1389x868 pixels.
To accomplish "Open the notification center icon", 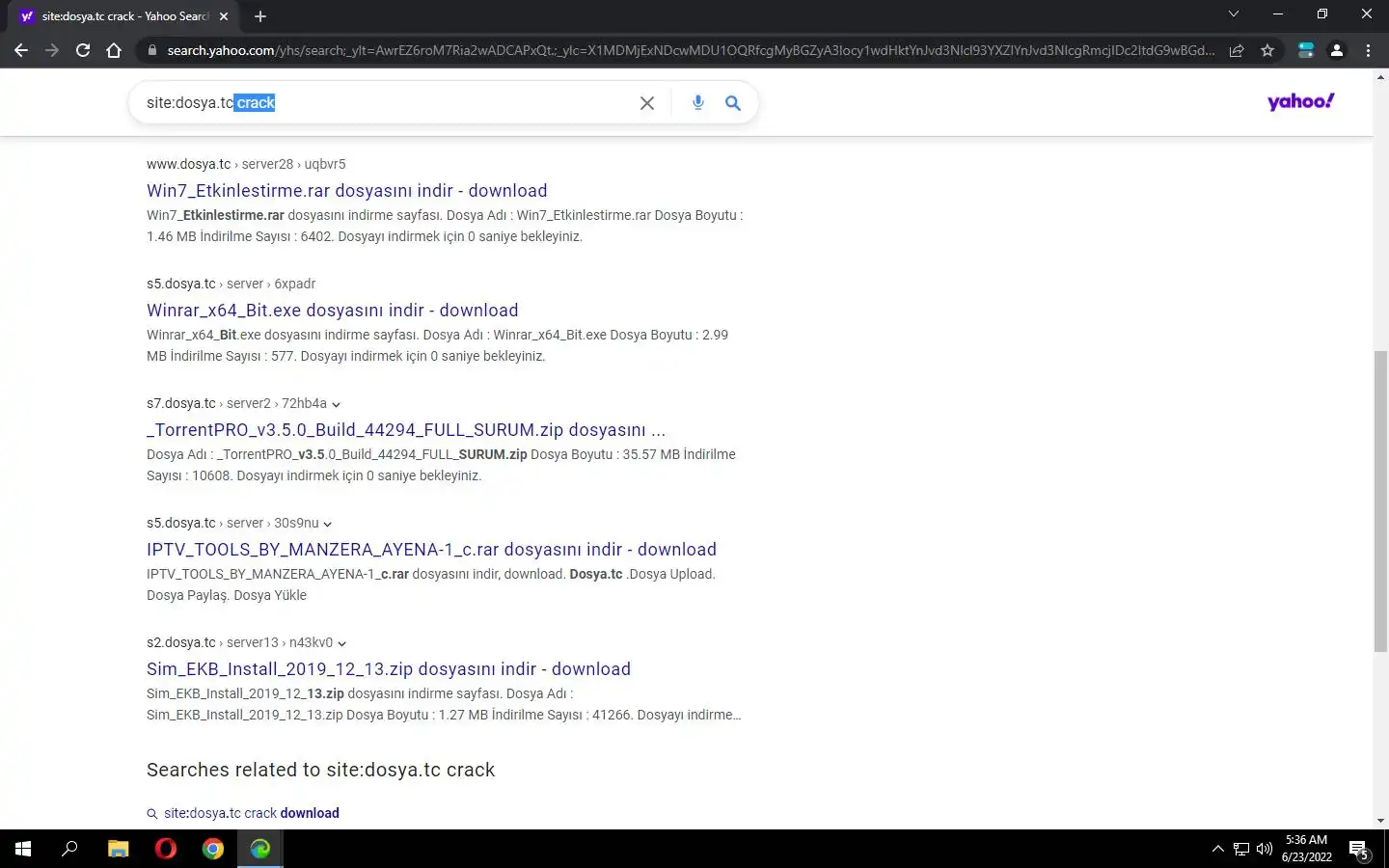I will [x=1359, y=849].
